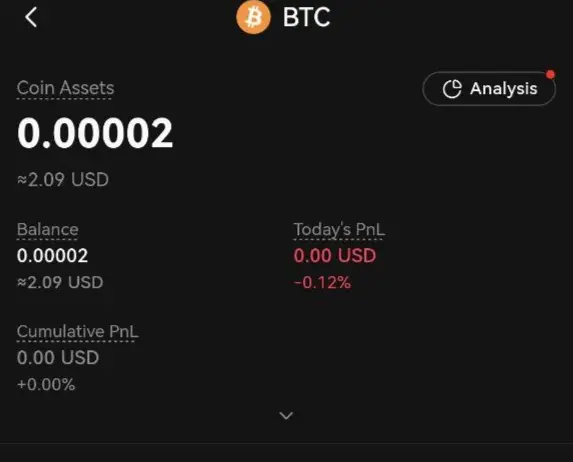573x462 pixels.
Task: Show info for Cumulative PnL label
Action: (77, 332)
